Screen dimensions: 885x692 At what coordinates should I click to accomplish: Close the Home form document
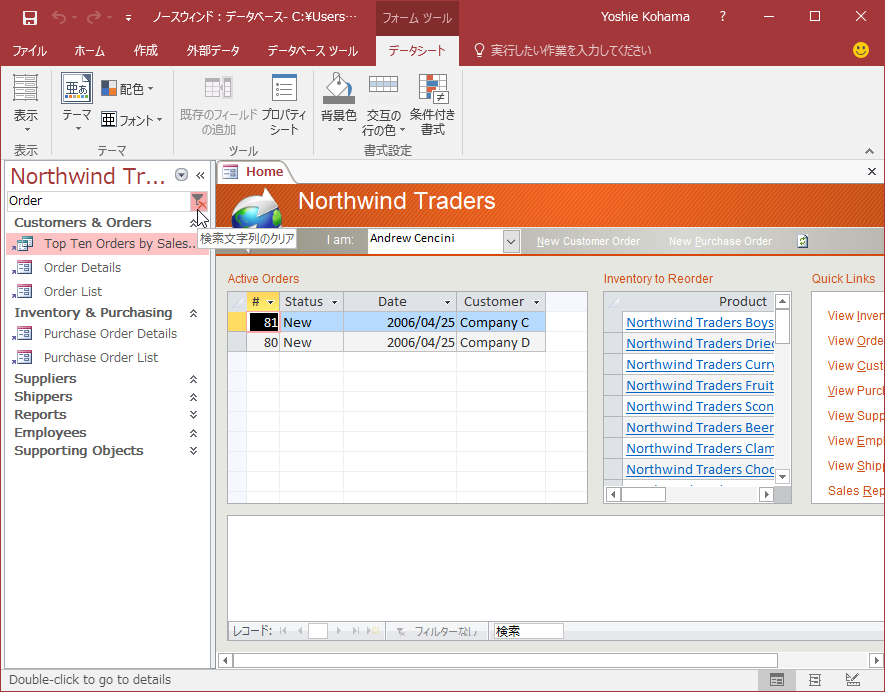coord(872,172)
